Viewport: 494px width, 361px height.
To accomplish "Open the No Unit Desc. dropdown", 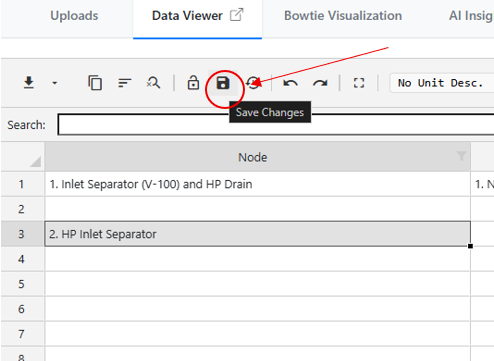I will click(x=441, y=83).
